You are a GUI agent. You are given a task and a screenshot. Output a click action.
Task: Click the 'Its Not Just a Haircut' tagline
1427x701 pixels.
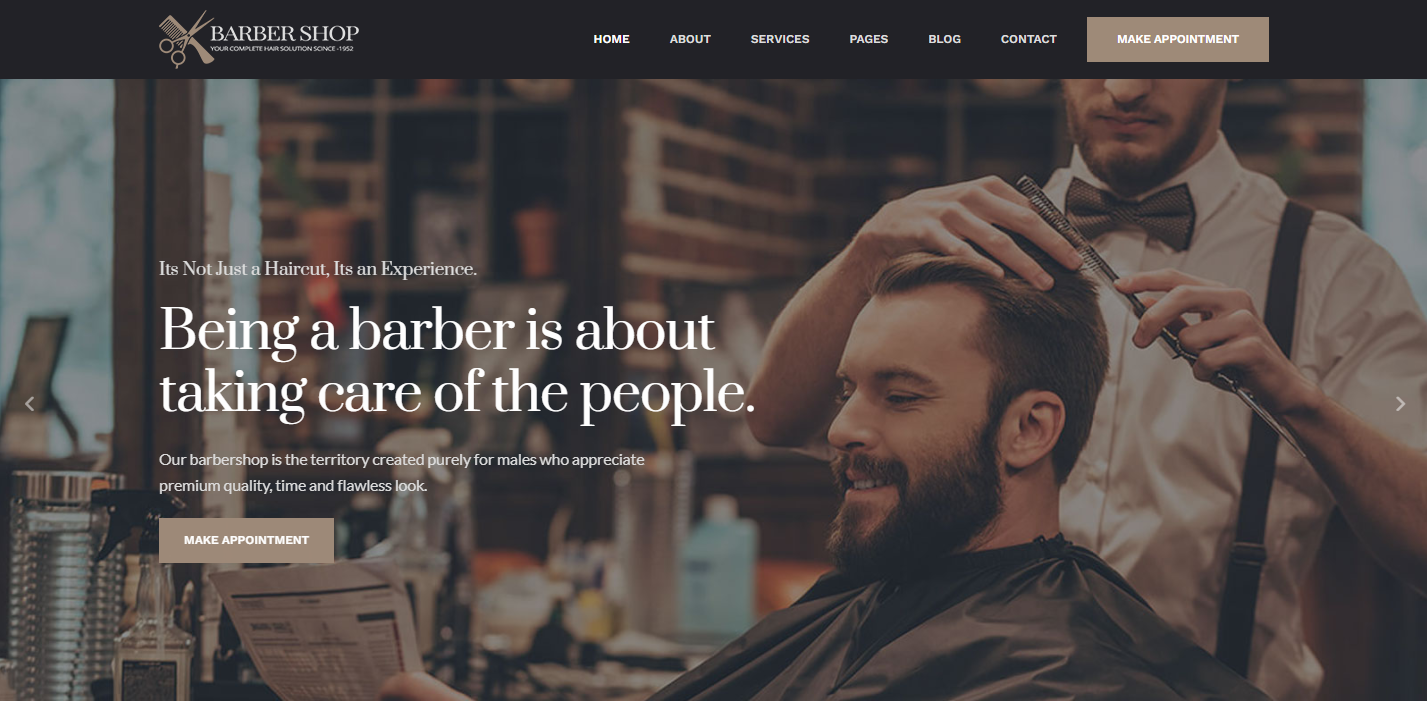tap(318, 269)
